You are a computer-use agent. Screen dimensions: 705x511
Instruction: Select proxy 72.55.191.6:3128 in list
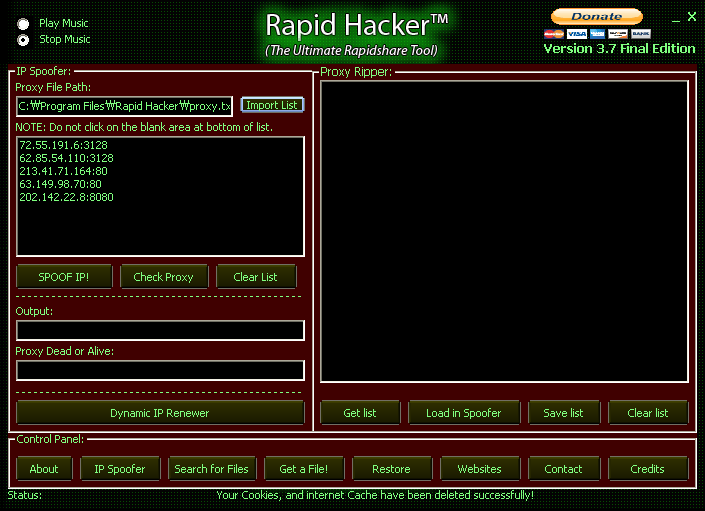tap(63, 145)
